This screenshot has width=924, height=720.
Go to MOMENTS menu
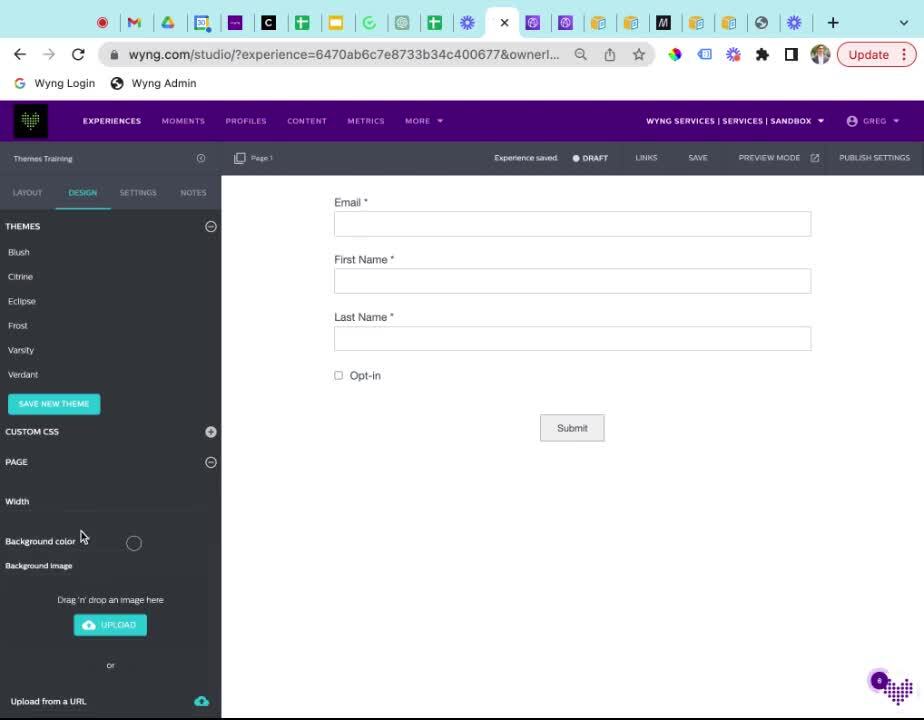(x=183, y=121)
